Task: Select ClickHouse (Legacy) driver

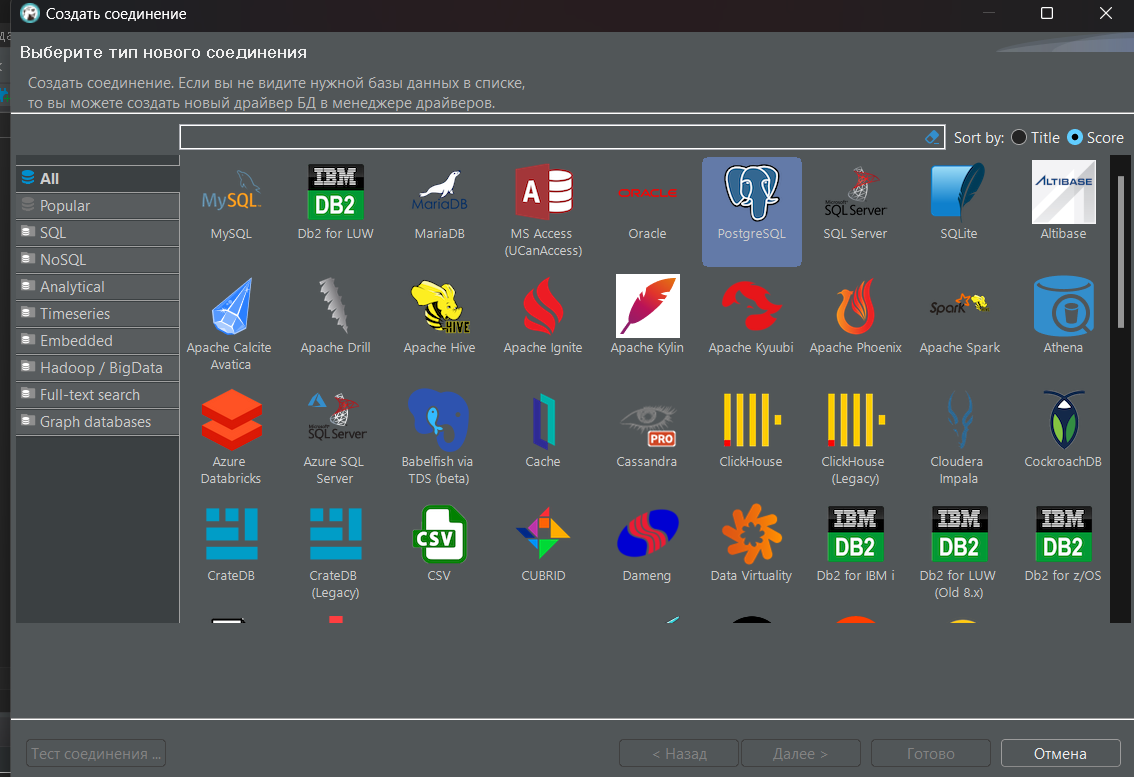Action: (x=856, y=437)
